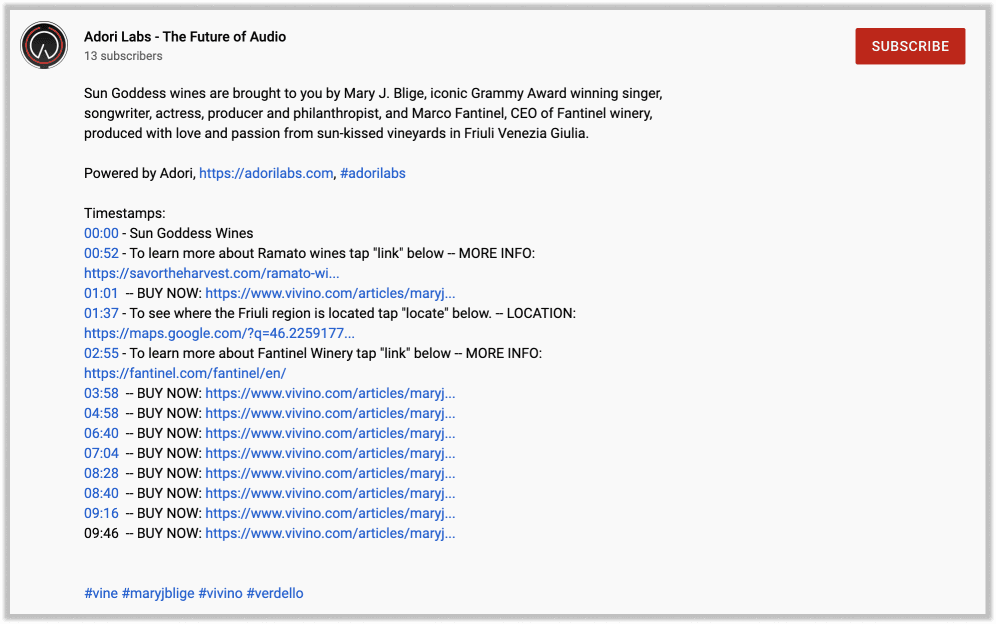Jump to the 00:52 timestamp

[101, 254]
